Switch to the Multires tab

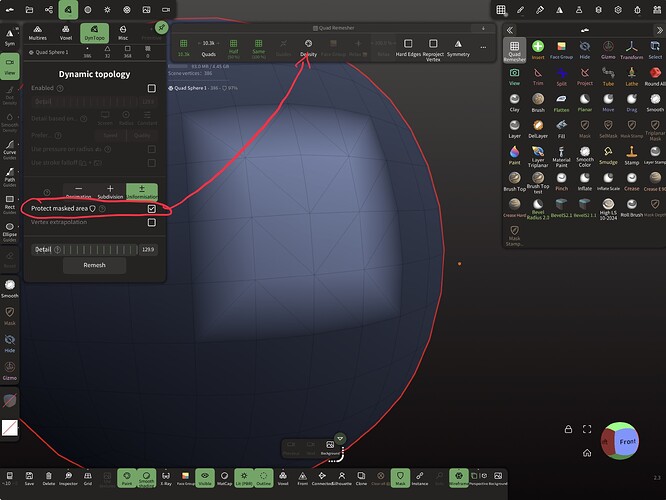37,33
